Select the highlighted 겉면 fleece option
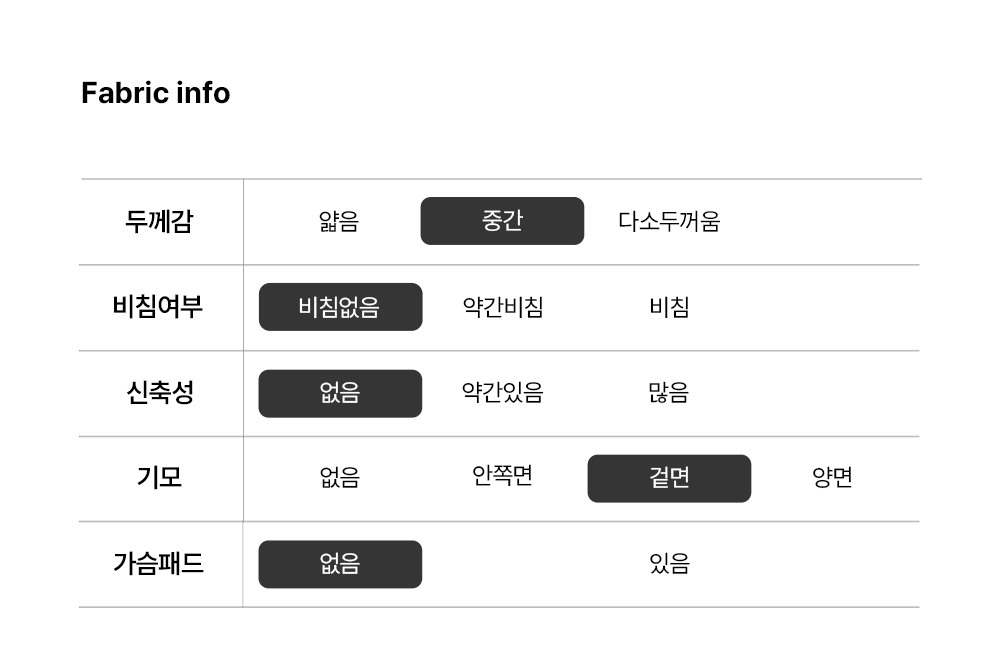The height and width of the screenshot is (654, 1000). [669, 478]
